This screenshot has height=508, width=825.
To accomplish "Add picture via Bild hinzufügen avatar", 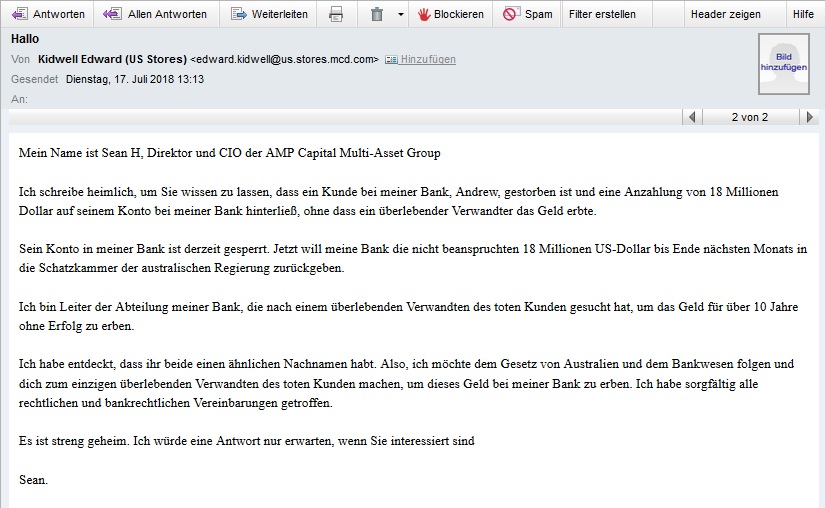I will (784, 64).
